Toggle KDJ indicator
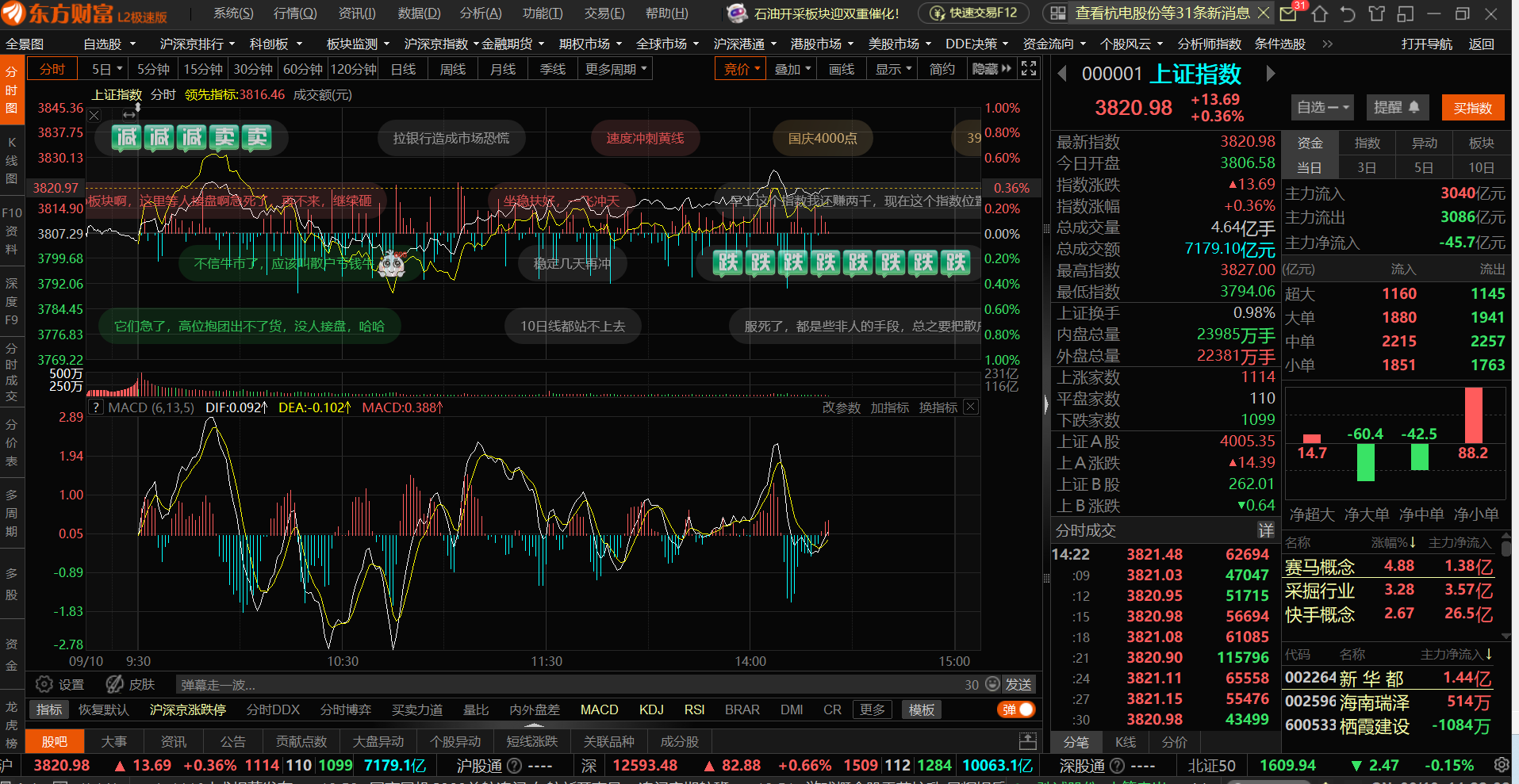Viewport: 1519px width, 784px height. 651,709
